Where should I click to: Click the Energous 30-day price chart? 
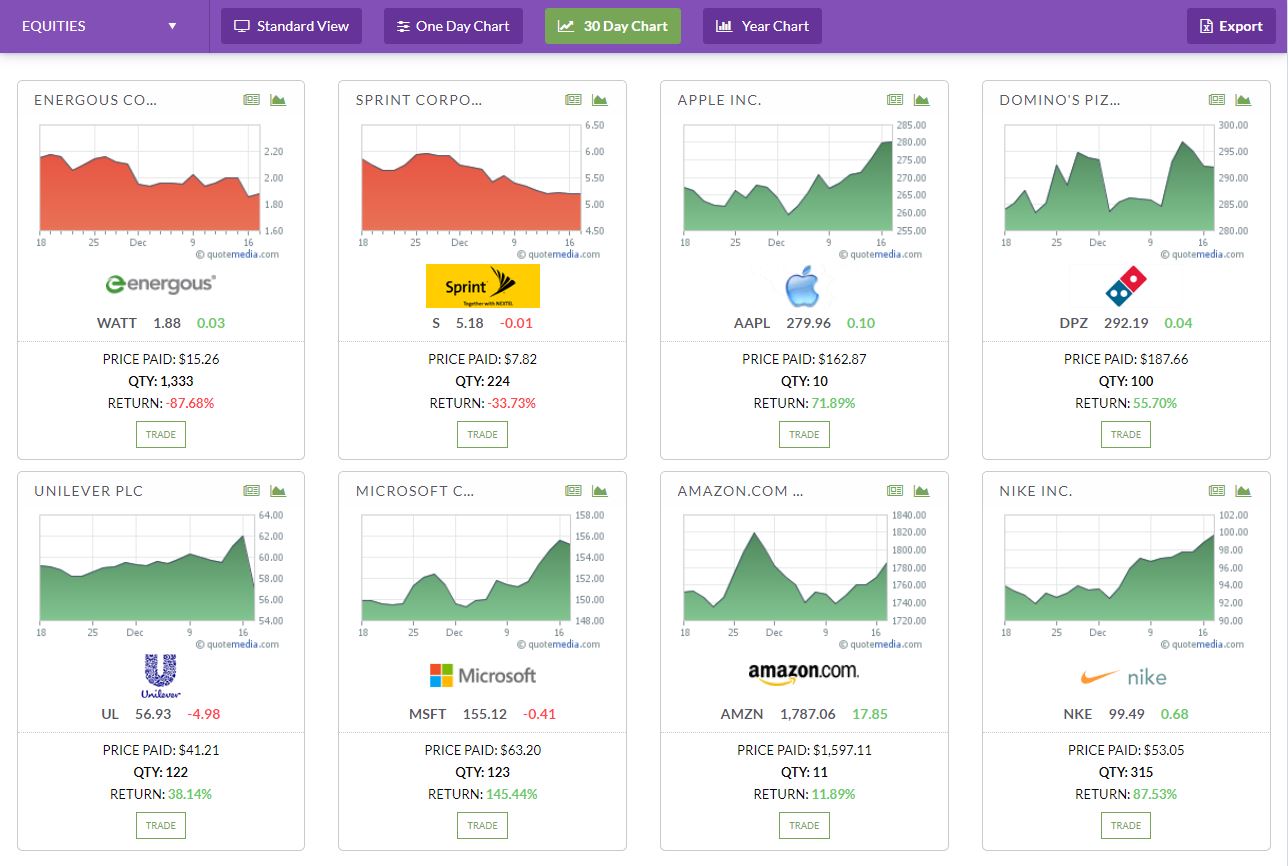[161, 188]
